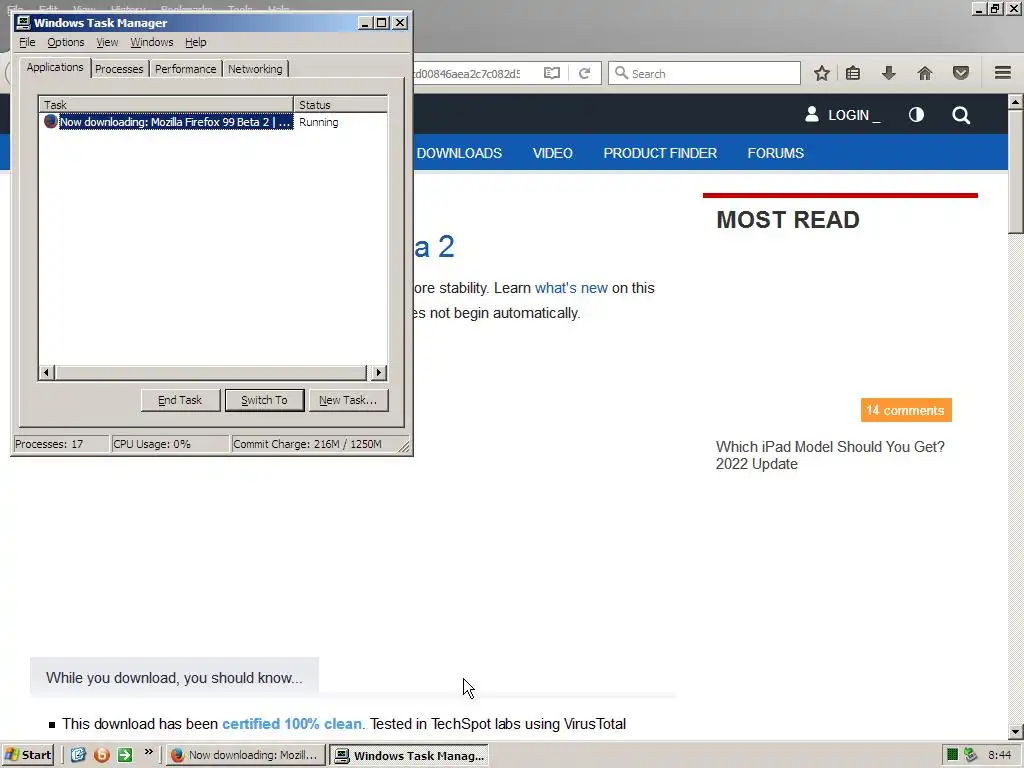Switch to Firefox taskbar button
This screenshot has width=1024, height=768.
pyautogui.click(x=245, y=755)
